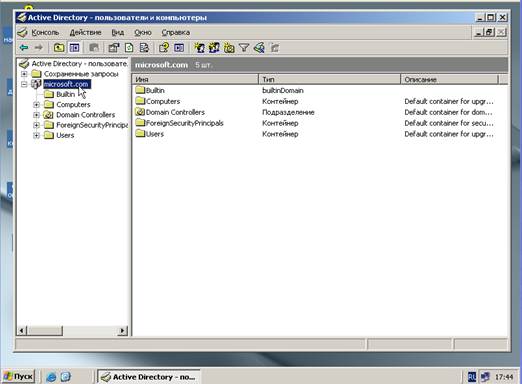Click the Add to group toolbar icon
The image size is (522, 384).
275,48
